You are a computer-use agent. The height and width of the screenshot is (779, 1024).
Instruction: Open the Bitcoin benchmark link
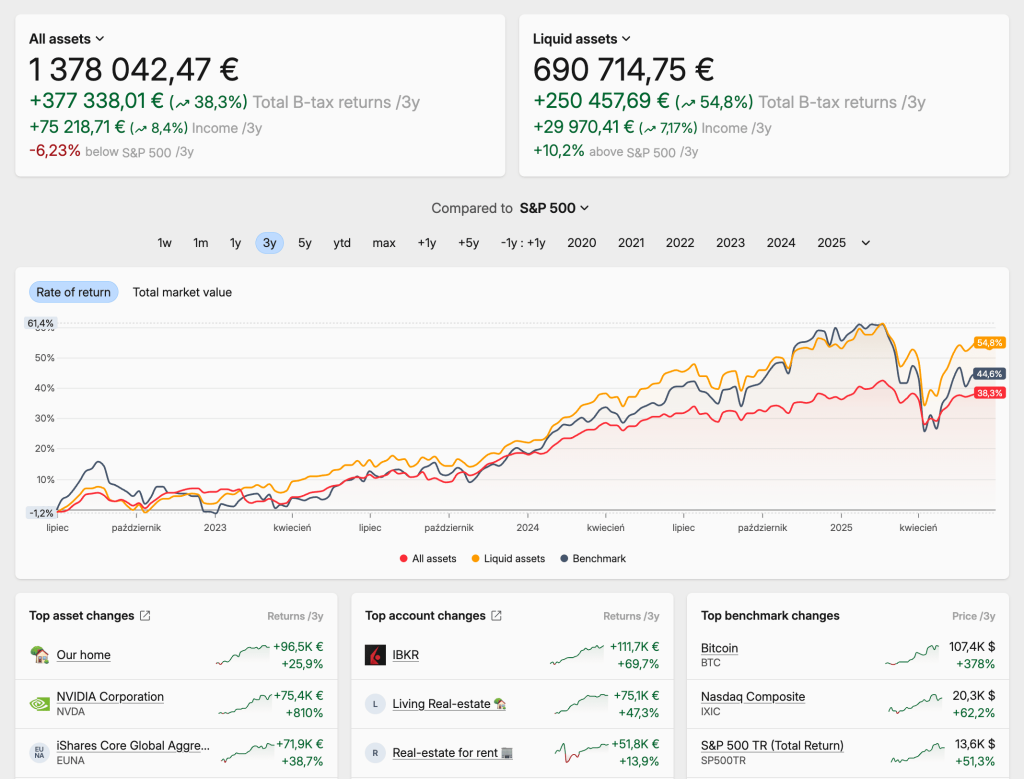click(719, 648)
